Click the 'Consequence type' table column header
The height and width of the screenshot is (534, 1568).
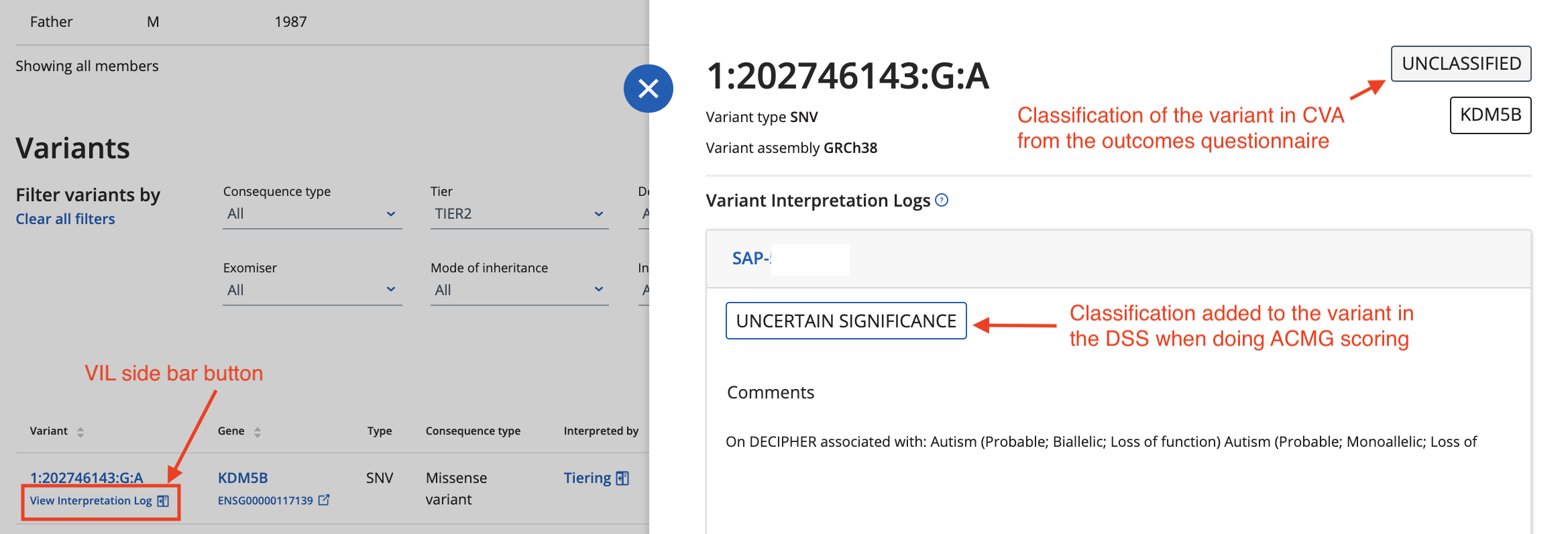pyautogui.click(x=473, y=431)
